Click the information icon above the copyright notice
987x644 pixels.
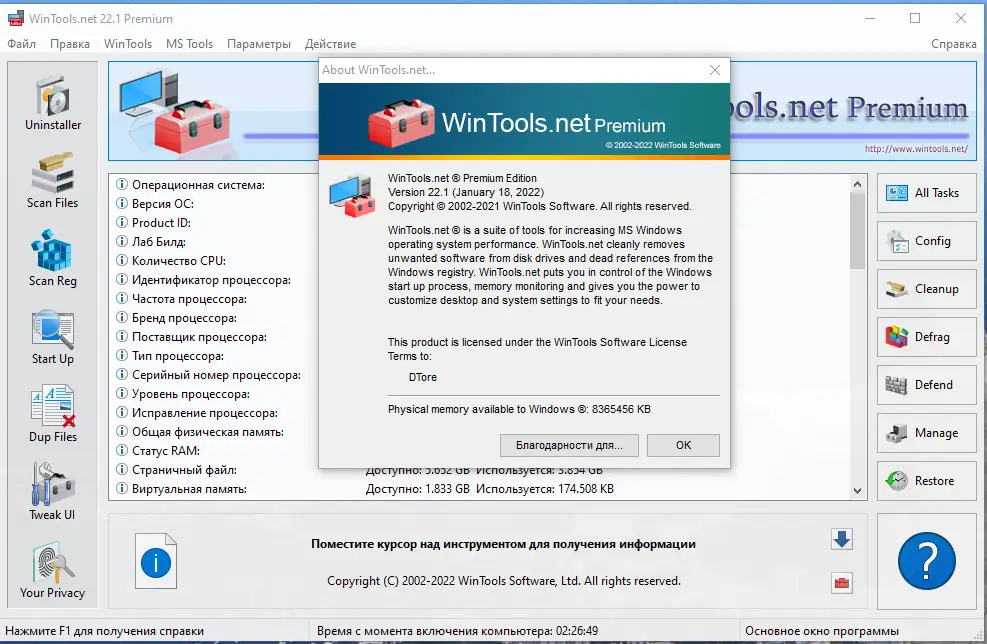[155, 561]
